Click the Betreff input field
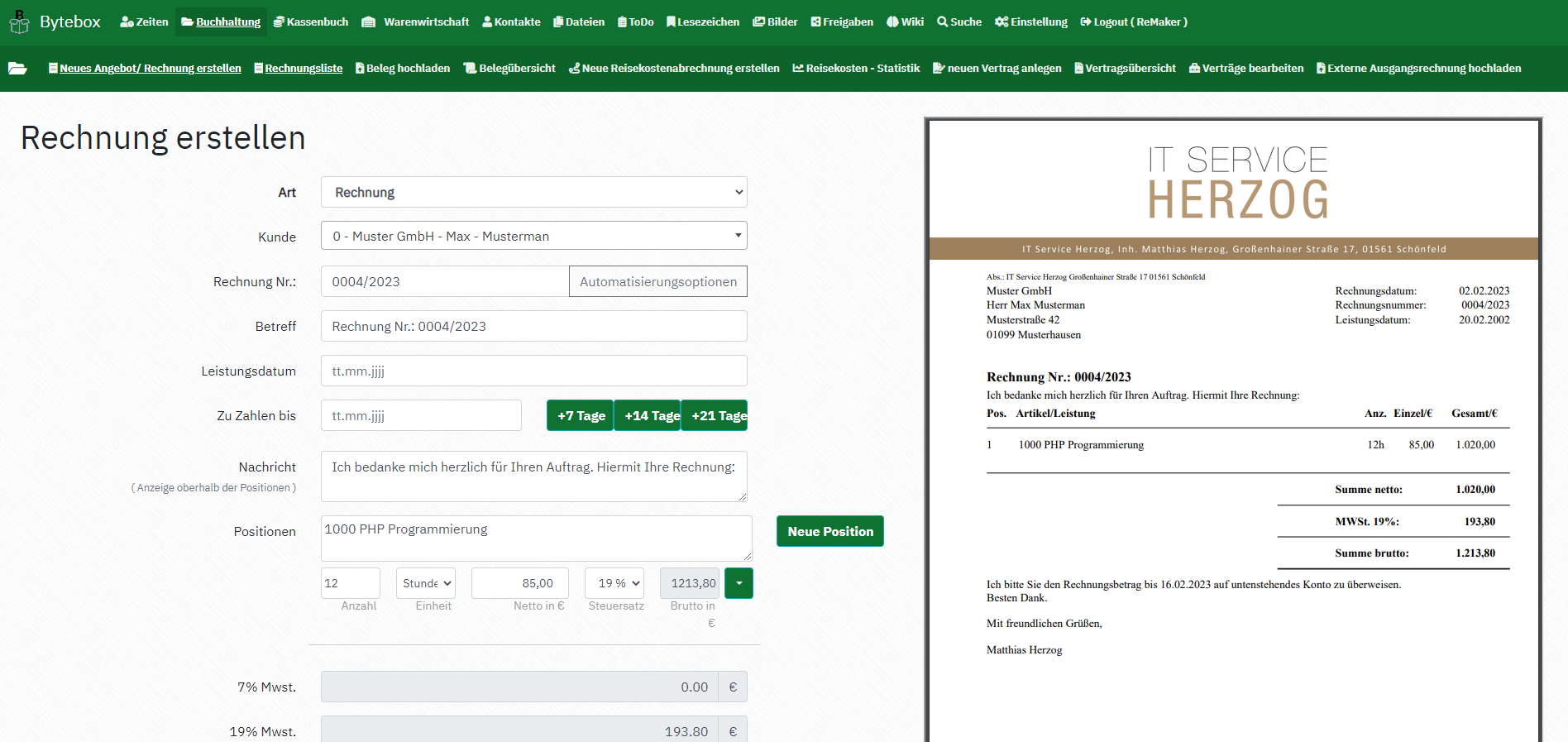The height and width of the screenshot is (742, 1568). pyautogui.click(x=534, y=326)
